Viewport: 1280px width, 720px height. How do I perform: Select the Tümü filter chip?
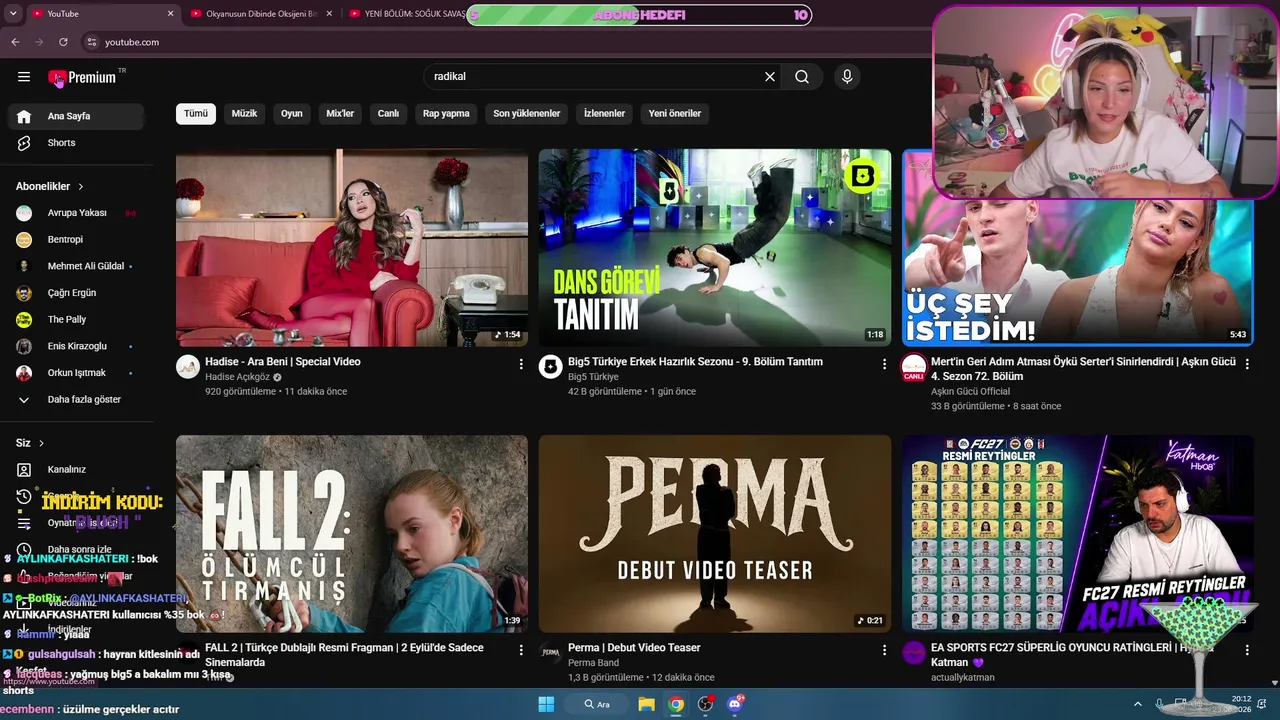(x=196, y=114)
